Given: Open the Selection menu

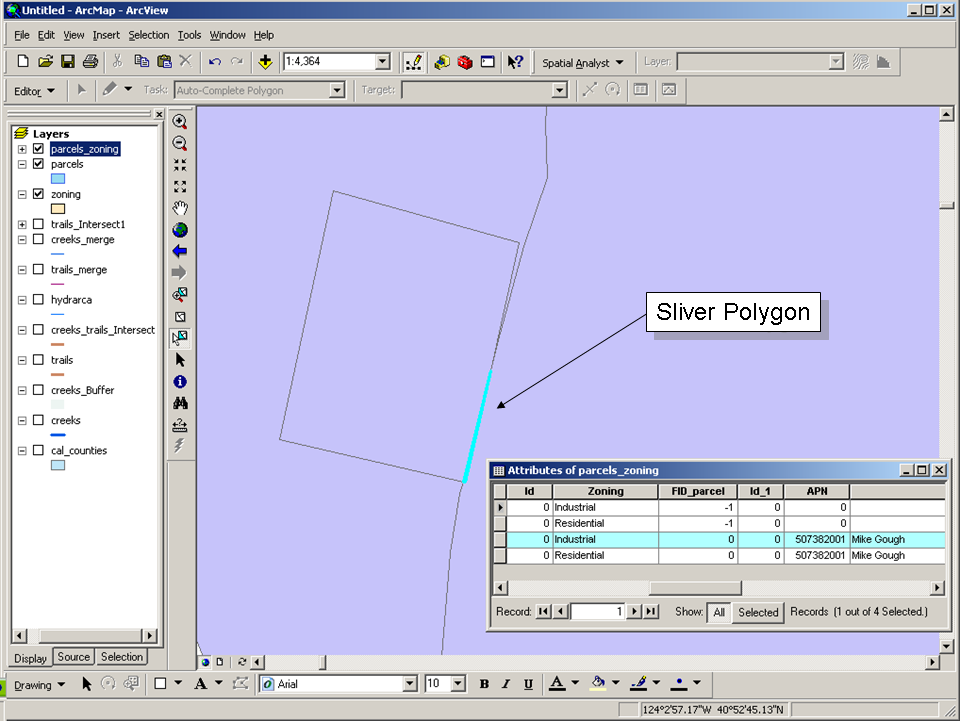Looking at the screenshot, I should pyautogui.click(x=149, y=35).
